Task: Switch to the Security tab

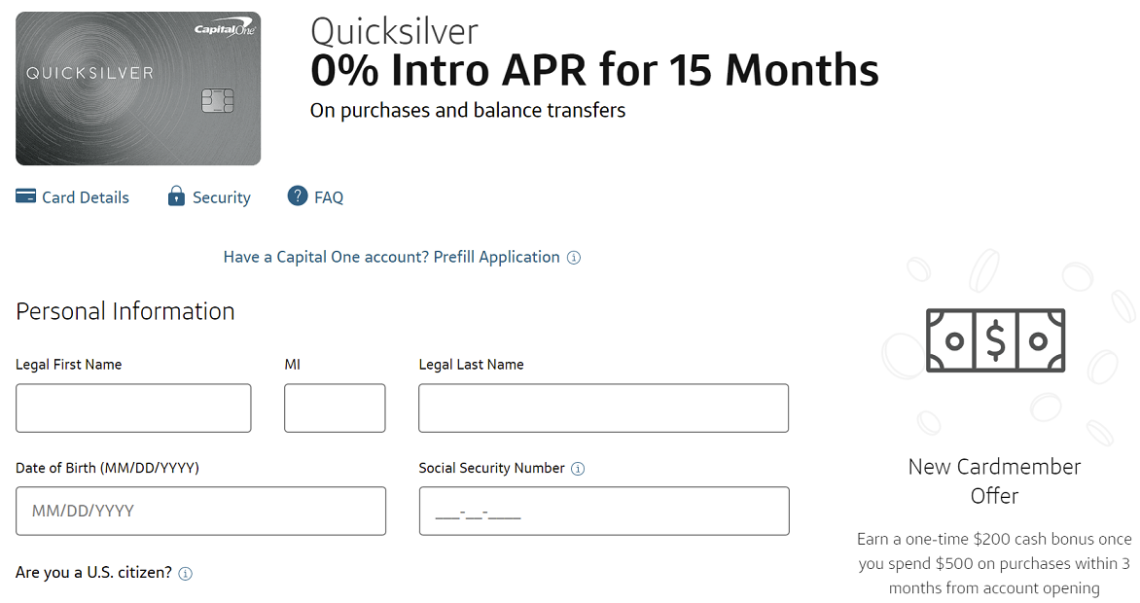Action: coord(221,197)
